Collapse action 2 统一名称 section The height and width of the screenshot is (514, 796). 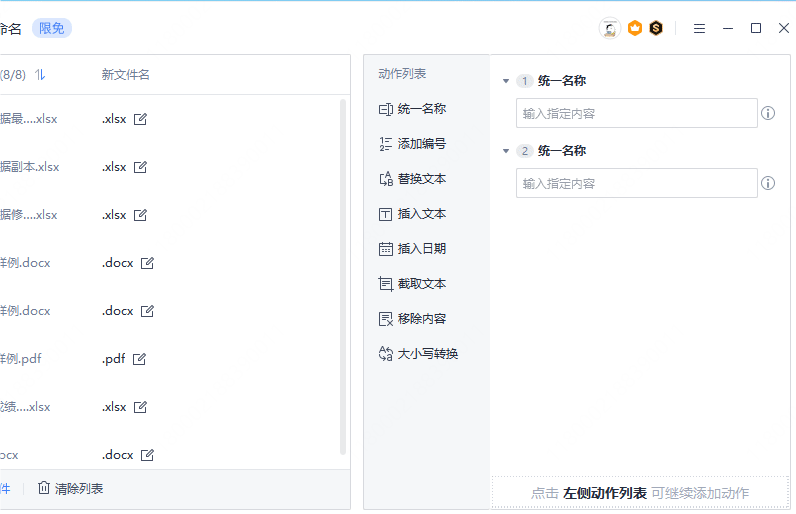506,151
